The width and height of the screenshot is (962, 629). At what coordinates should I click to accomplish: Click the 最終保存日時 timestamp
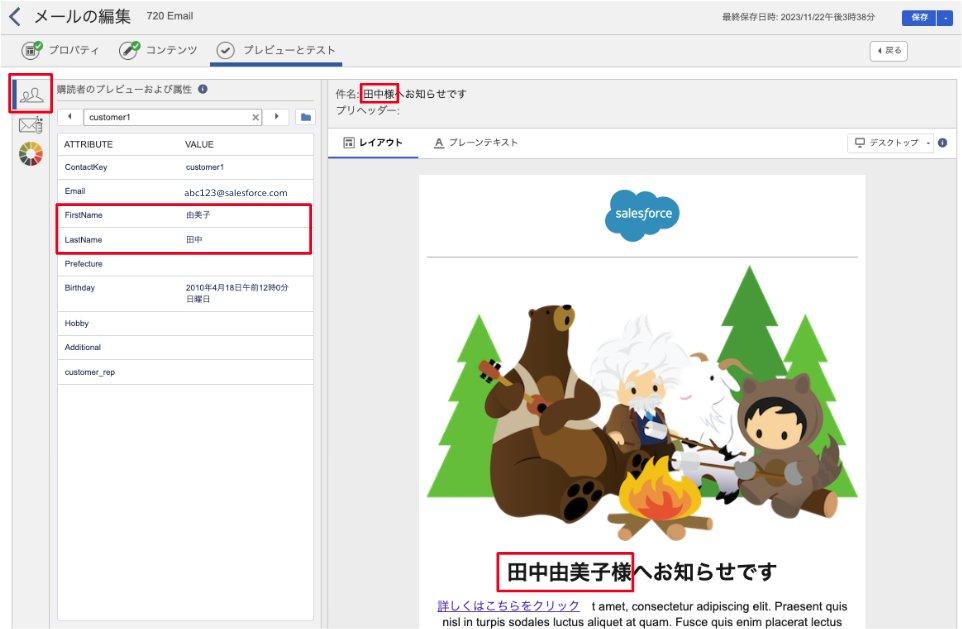(798, 17)
